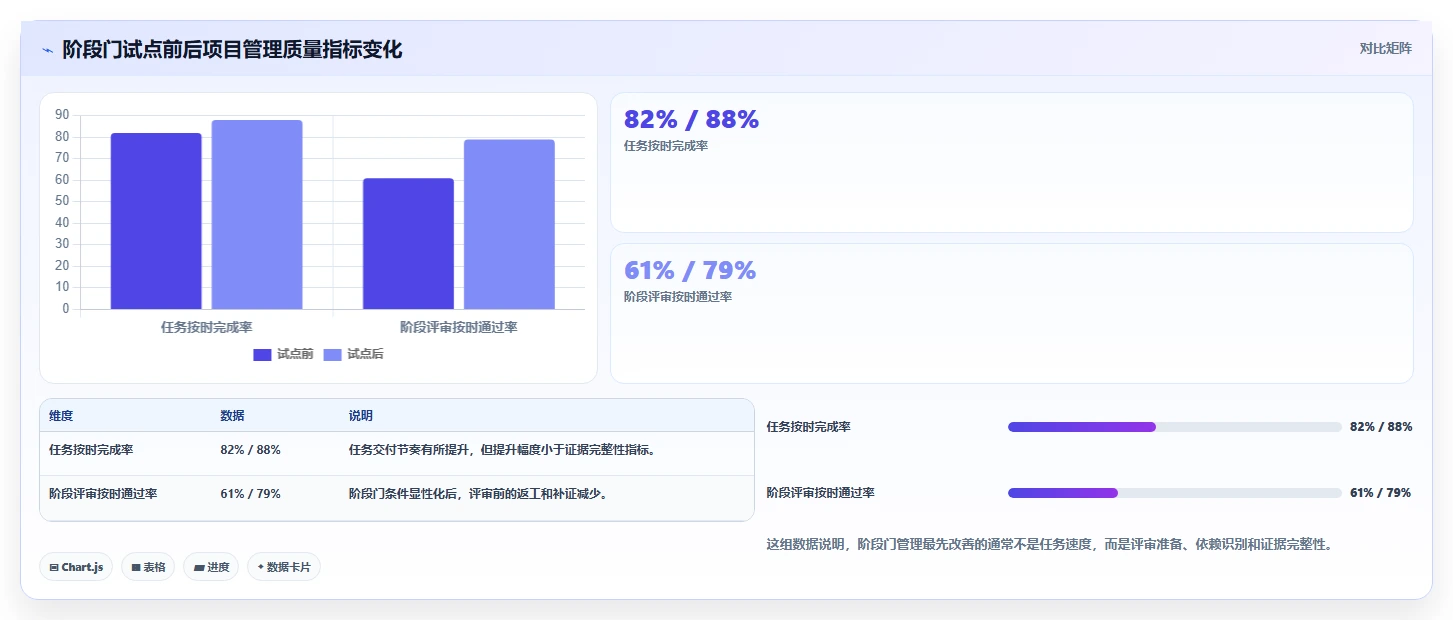Click the Chart.js tag chip

point(77,567)
